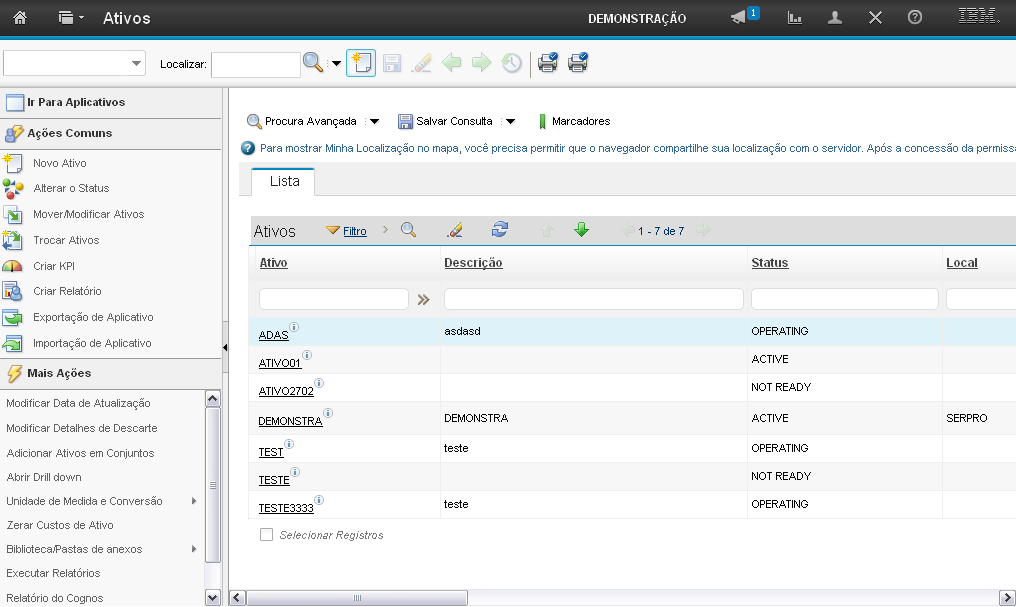Select the Lista tab

pyautogui.click(x=284, y=181)
